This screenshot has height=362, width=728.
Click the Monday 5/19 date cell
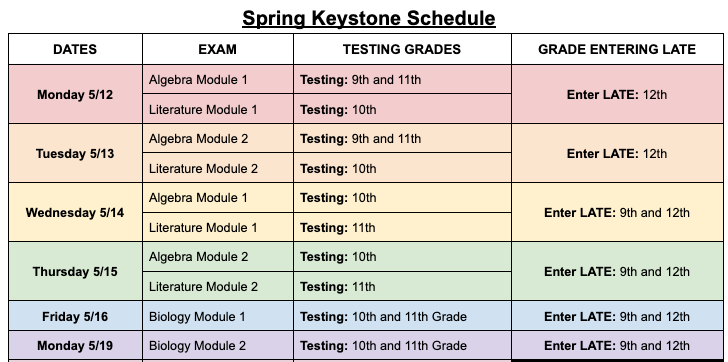75,345
